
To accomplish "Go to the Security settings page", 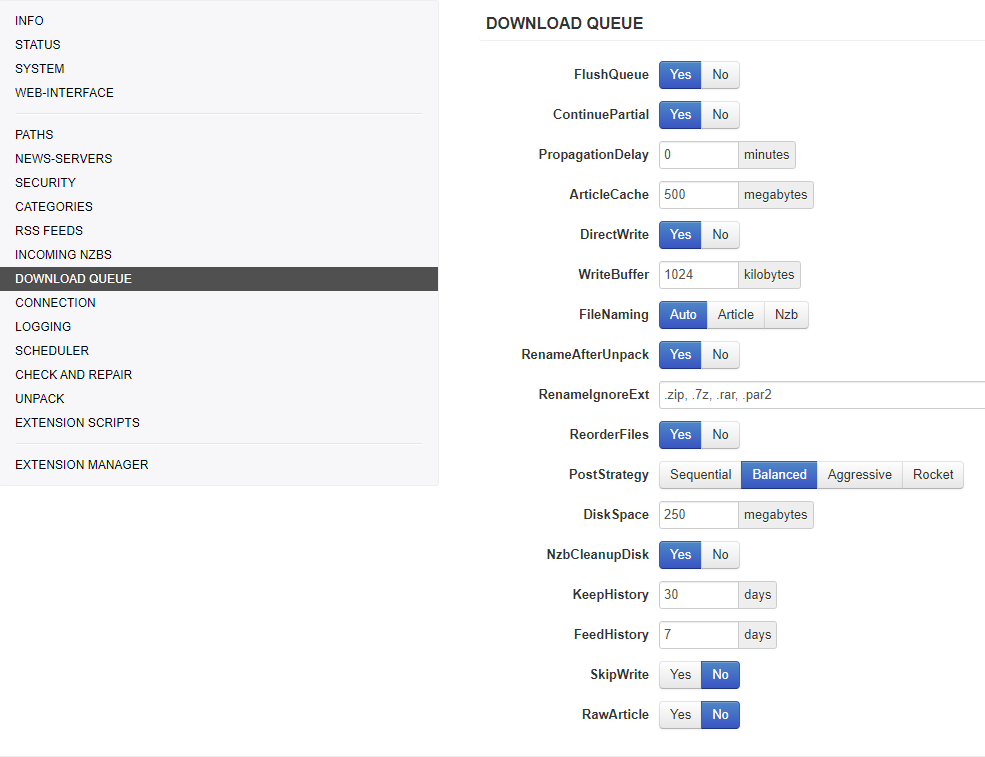I will click(x=45, y=183).
